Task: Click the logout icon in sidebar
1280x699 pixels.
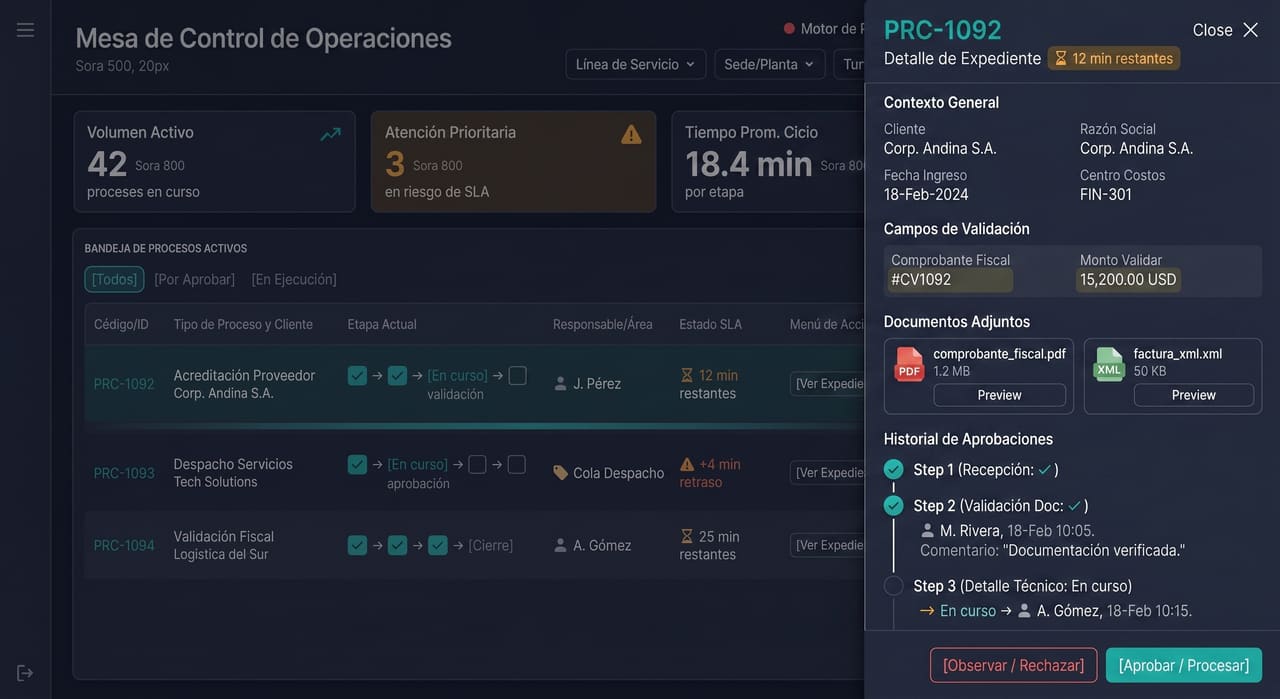Action: point(25,673)
